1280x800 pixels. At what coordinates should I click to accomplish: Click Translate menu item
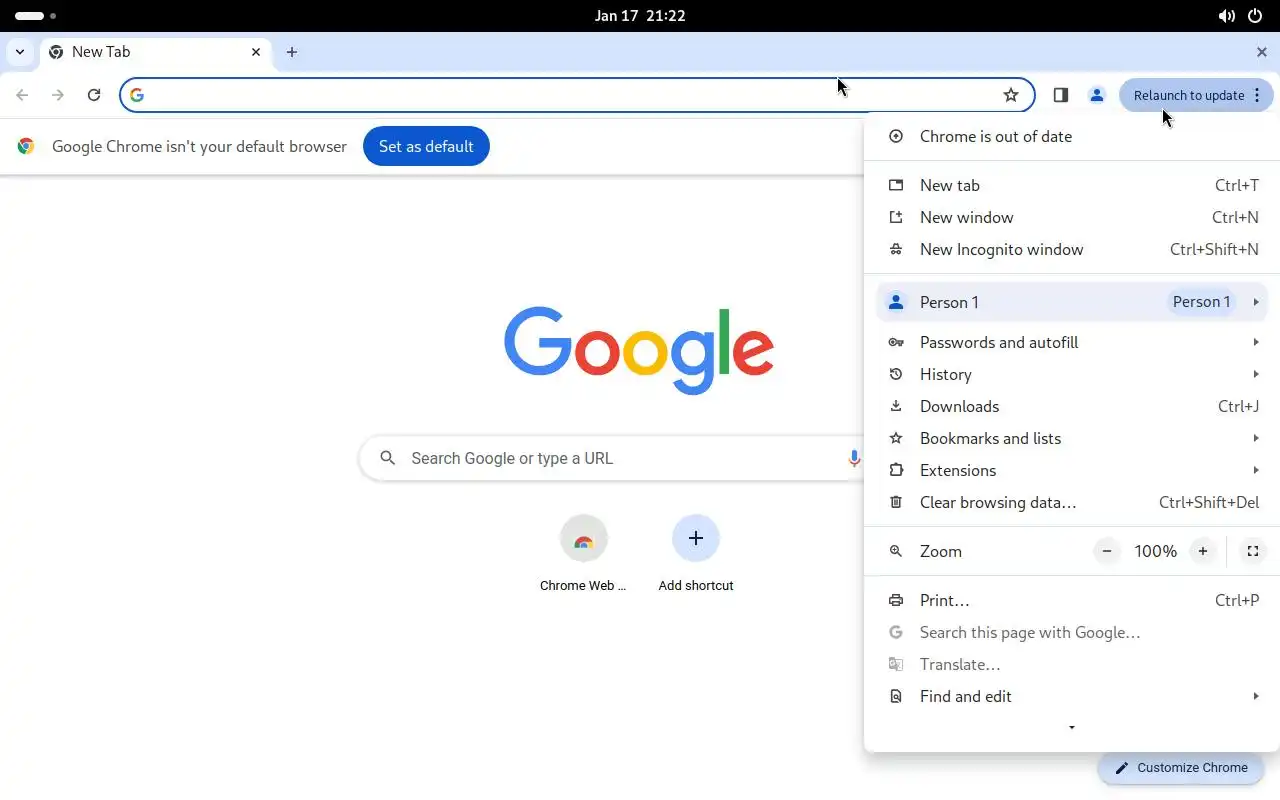[1072, 664]
